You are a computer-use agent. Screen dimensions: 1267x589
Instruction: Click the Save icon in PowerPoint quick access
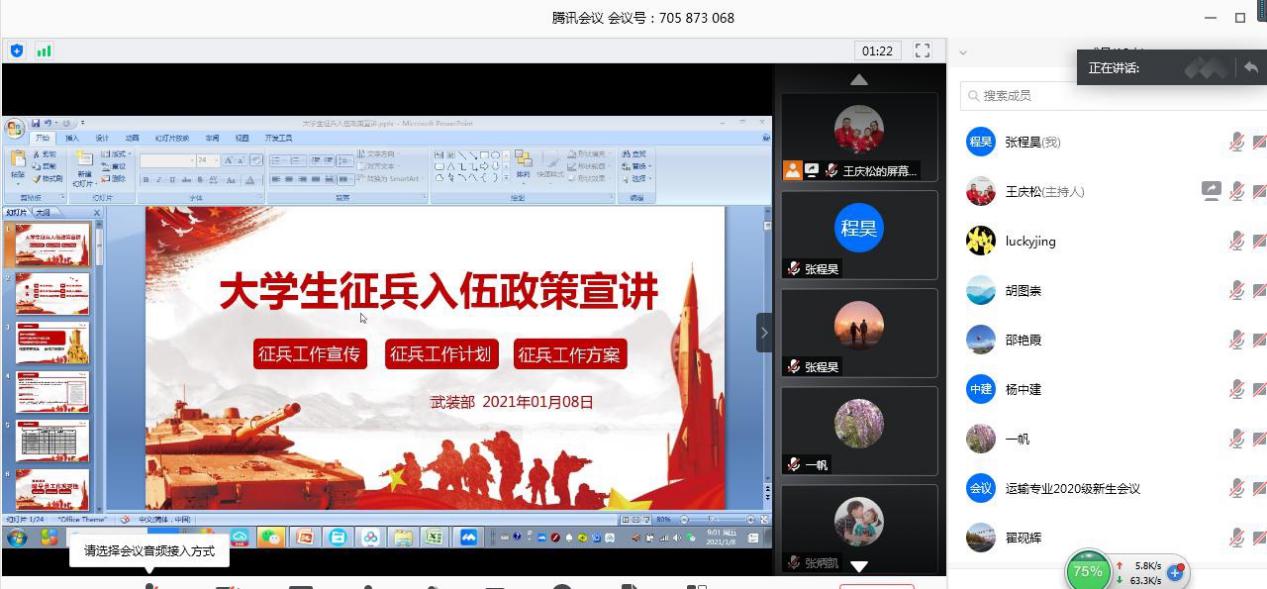pos(35,123)
